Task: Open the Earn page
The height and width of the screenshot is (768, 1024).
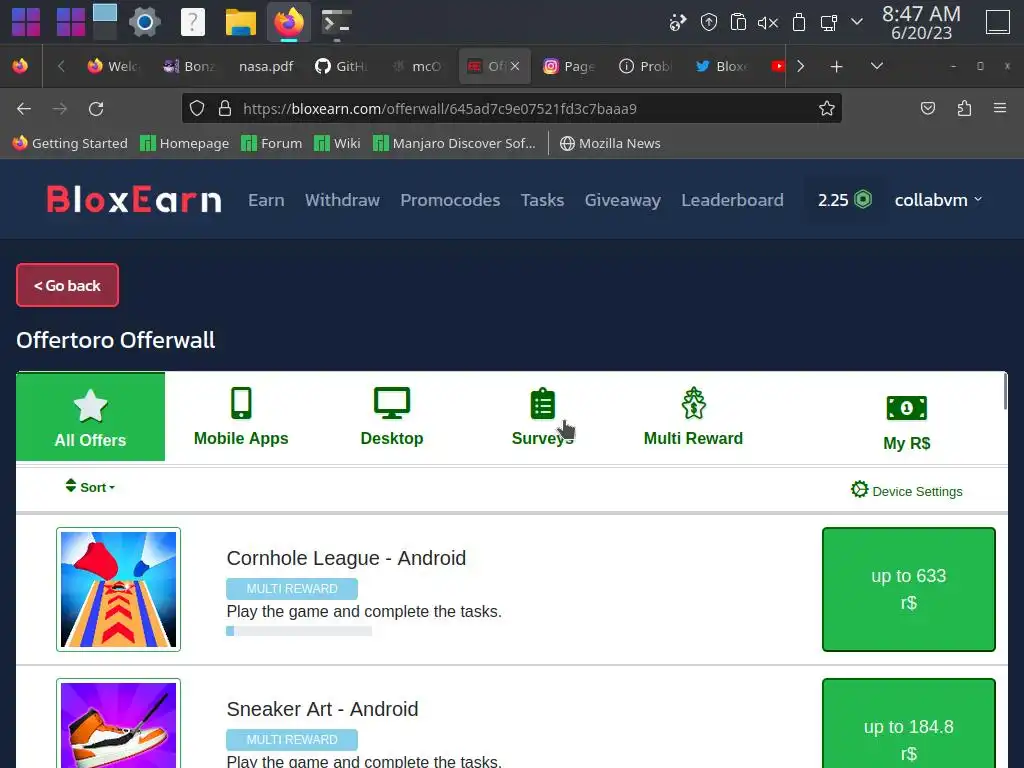Action: click(266, 200)
